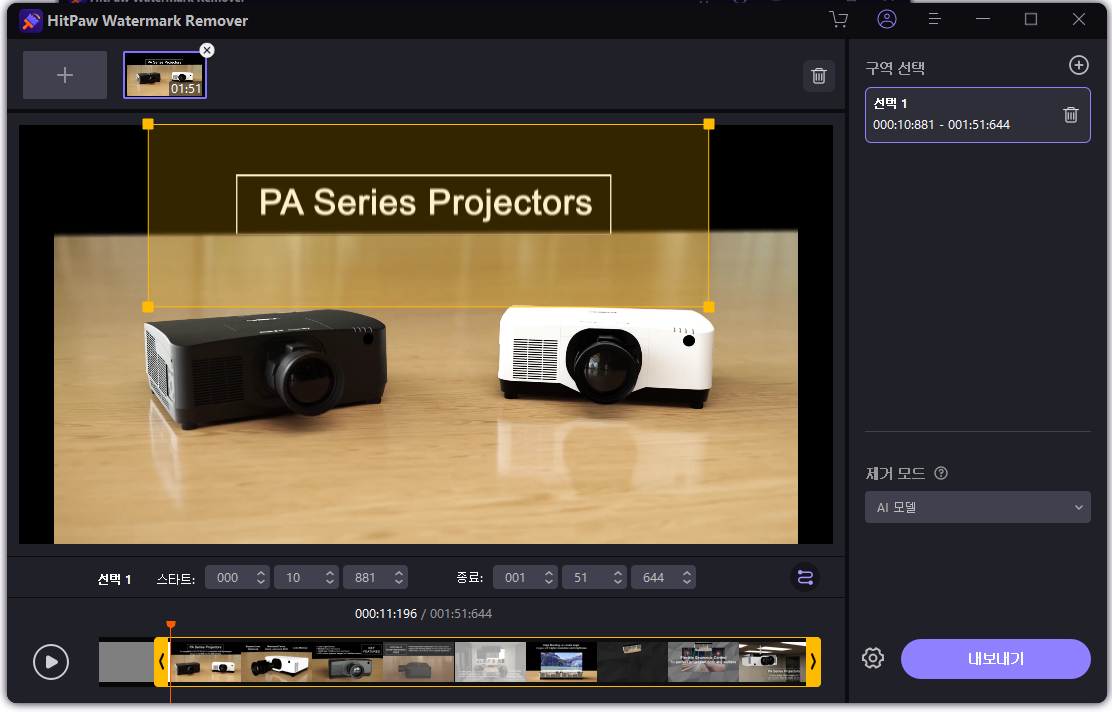Viewport: 1112px width, 712px height.
Task: Show help for 제거 모드
Action: (x=941, y=473)
